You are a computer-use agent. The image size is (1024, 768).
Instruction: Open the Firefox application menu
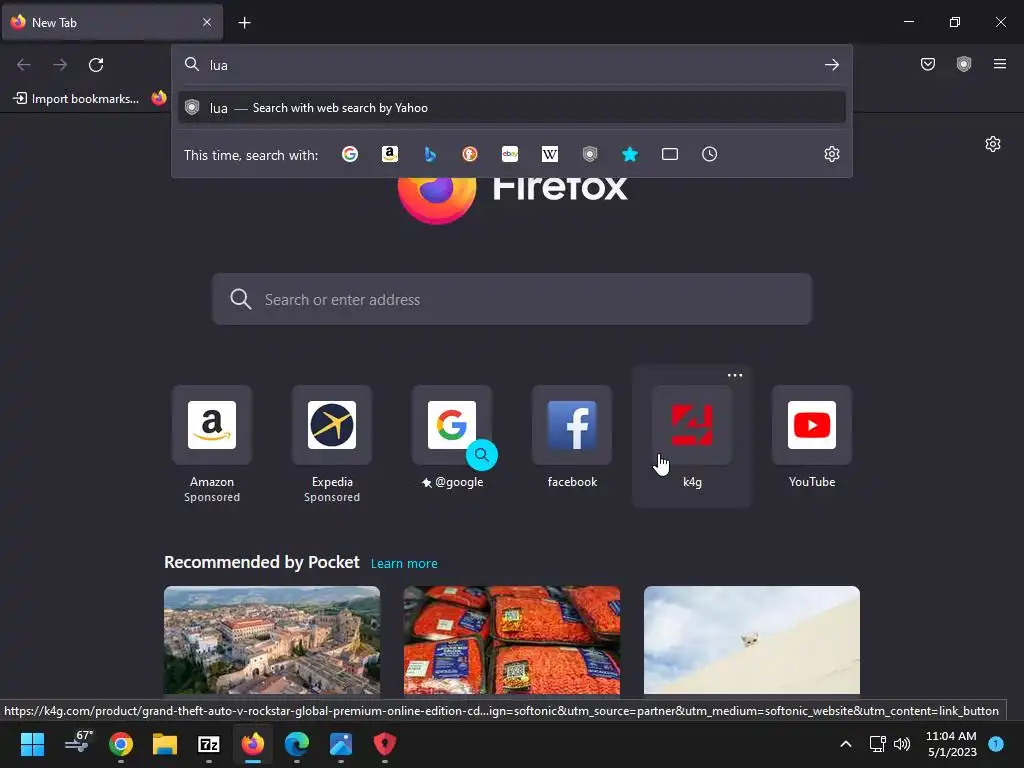(1000, 64)
